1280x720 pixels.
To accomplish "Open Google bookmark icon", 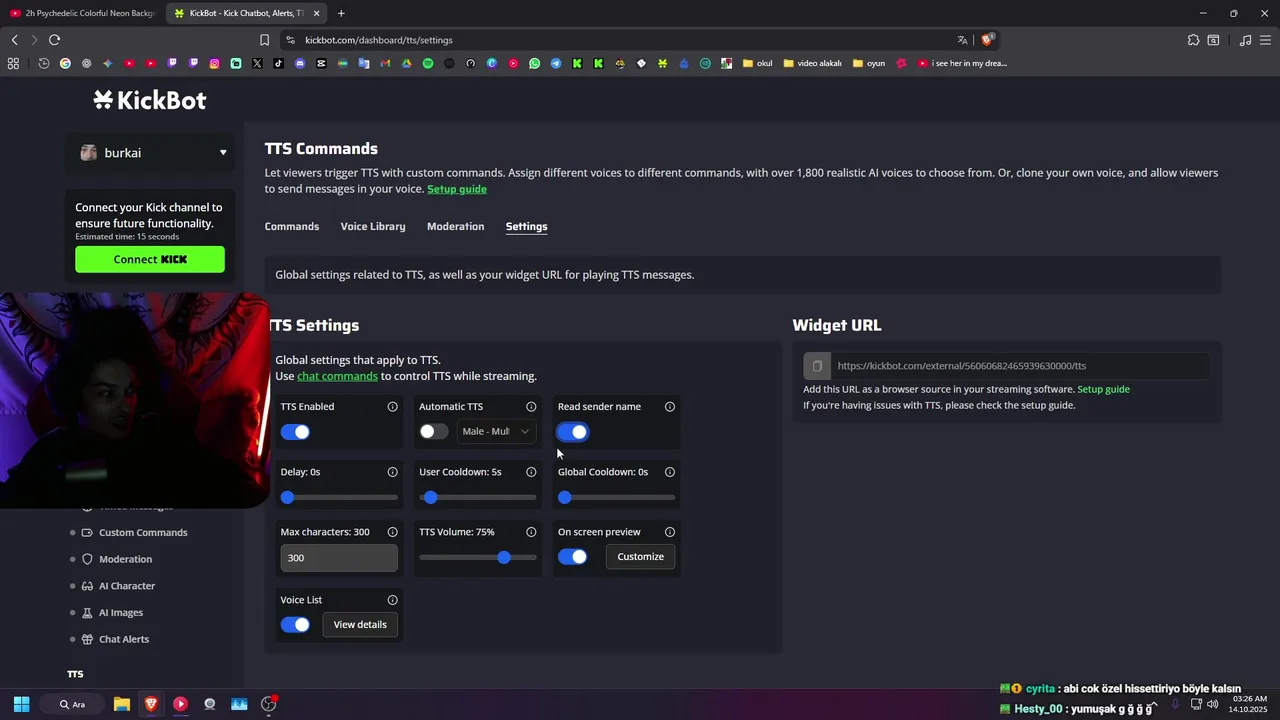I will click(65, 63).
